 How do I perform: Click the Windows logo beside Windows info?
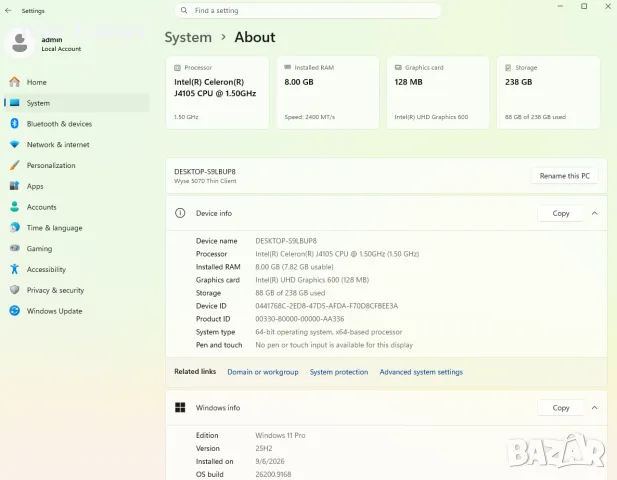coord(180,408)
